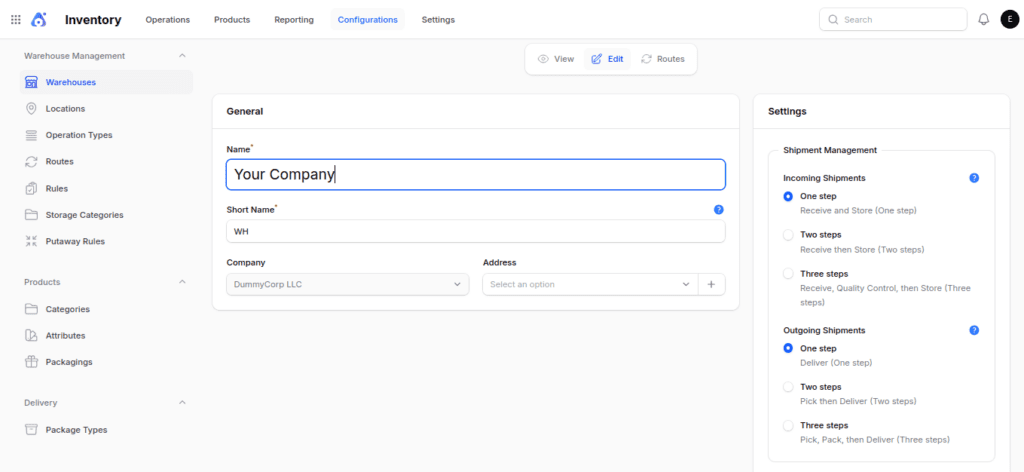Click the top Search field

893,20
